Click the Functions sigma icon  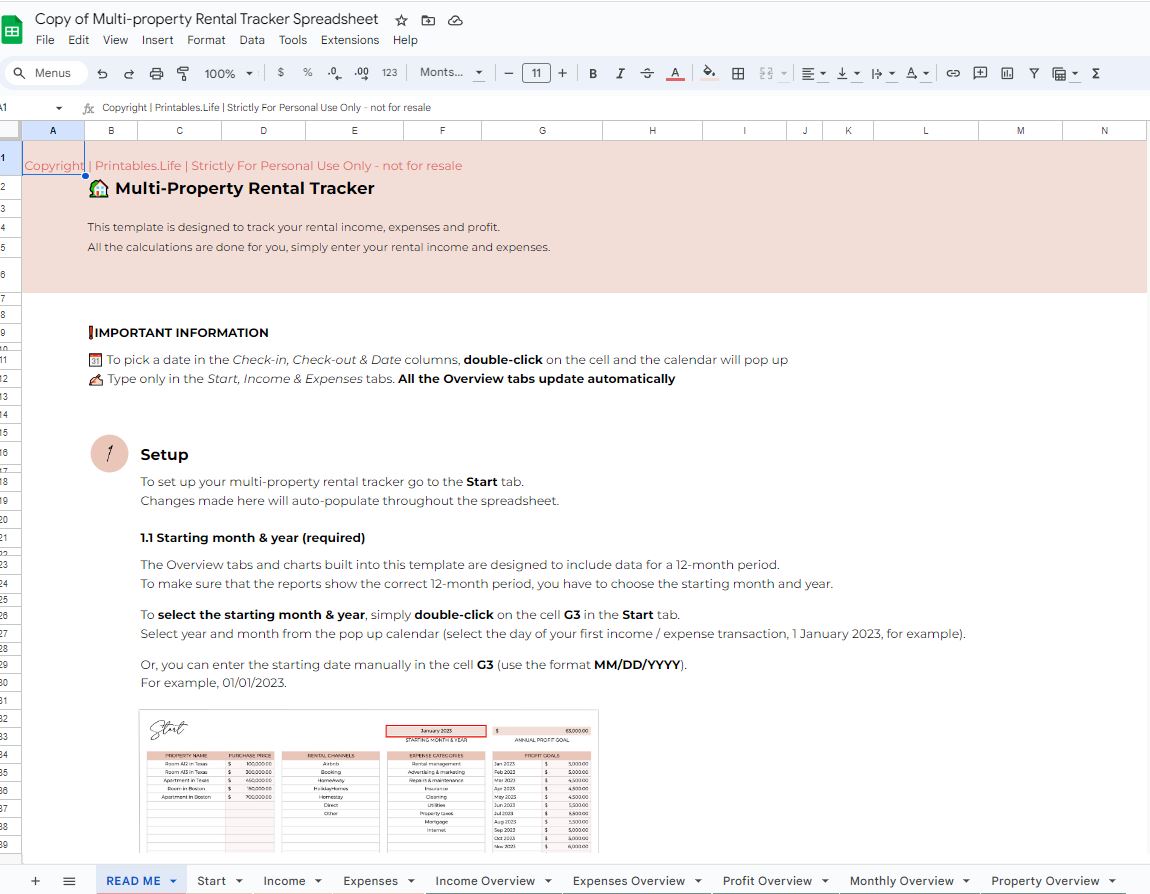click(1096, 73)
